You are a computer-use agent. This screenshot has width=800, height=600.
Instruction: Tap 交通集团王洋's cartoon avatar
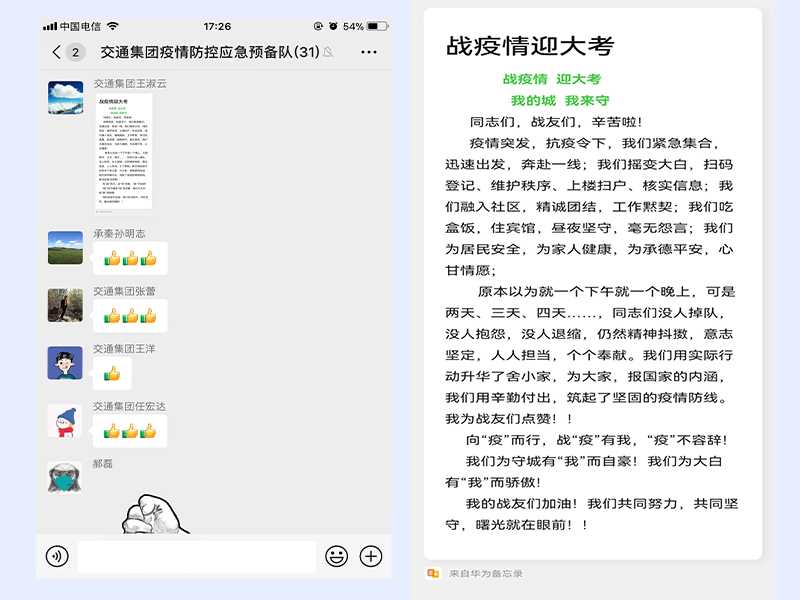(x=63, y=363)
